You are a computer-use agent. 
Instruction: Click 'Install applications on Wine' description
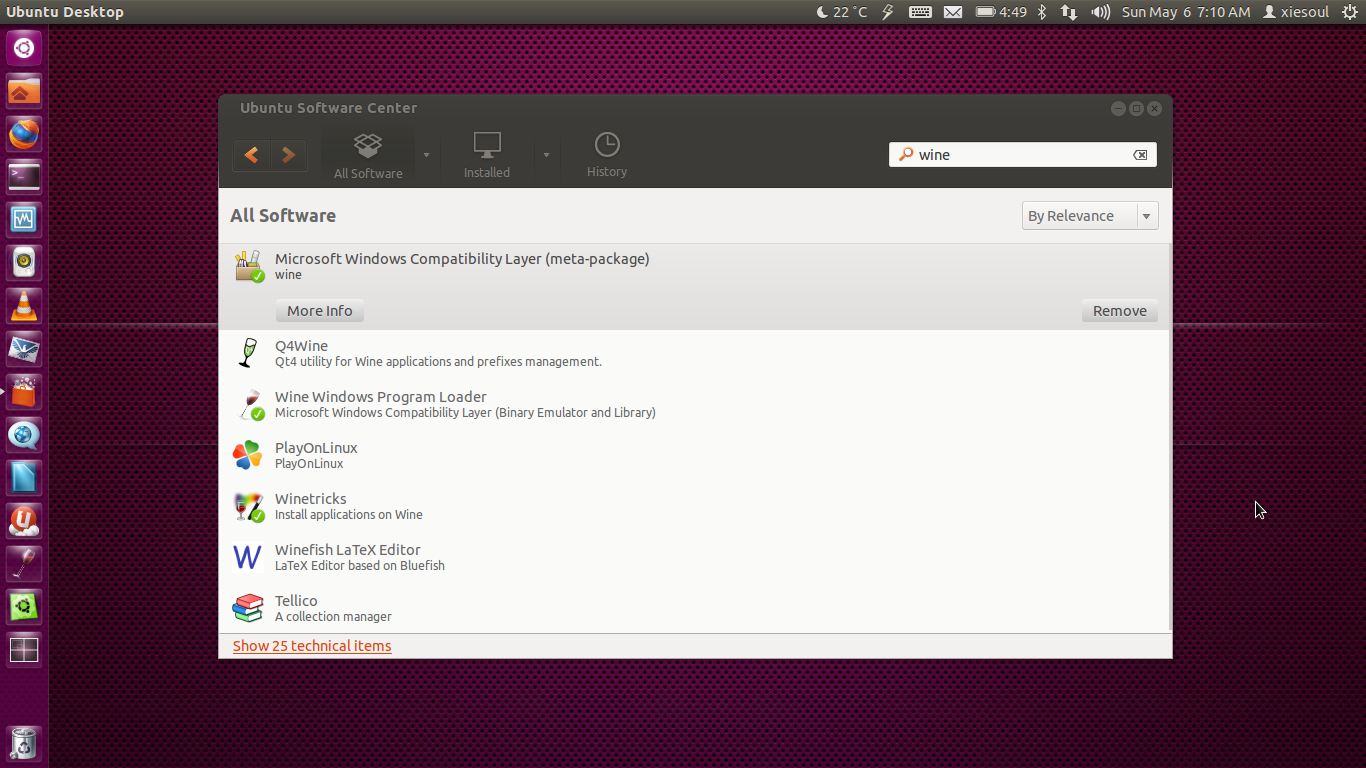(x=349, y=515)
